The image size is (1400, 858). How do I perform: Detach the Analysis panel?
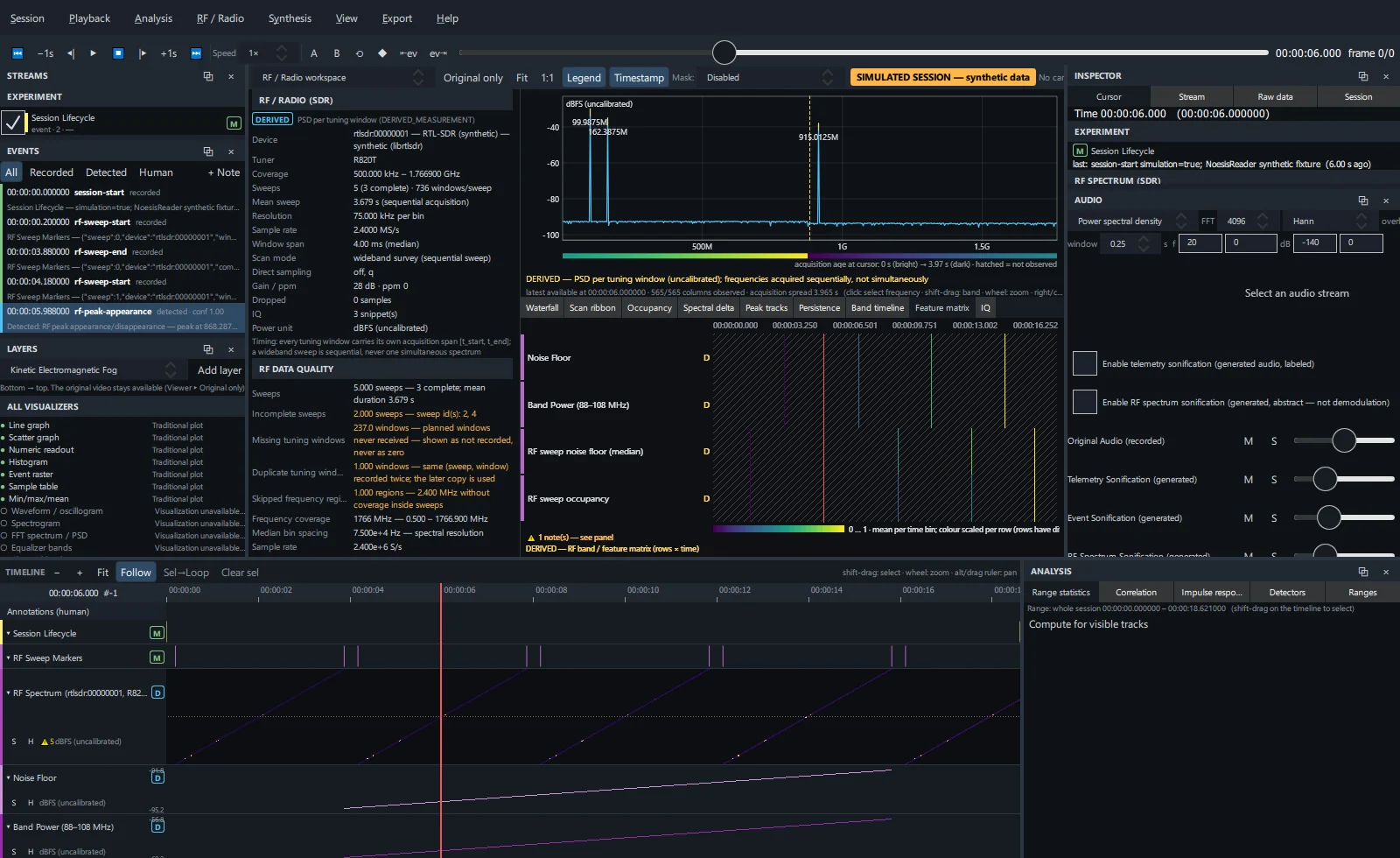coord(1362,572)
